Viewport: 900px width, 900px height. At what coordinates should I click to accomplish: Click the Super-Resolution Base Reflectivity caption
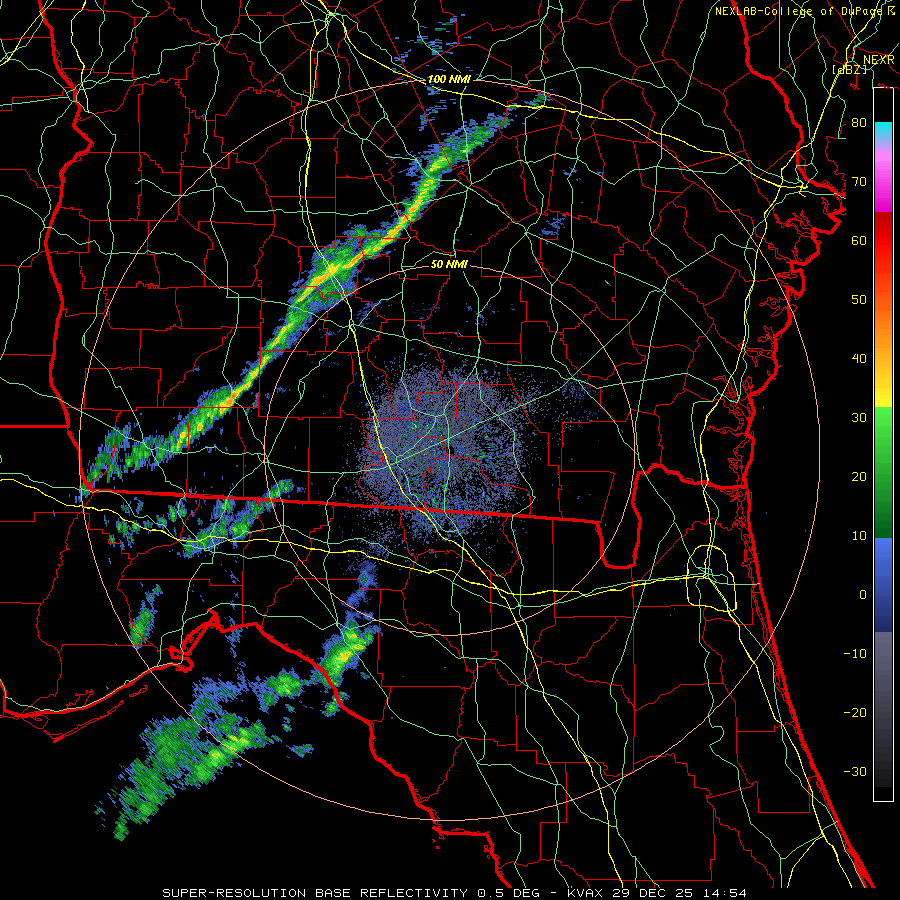tap(455, 893)
